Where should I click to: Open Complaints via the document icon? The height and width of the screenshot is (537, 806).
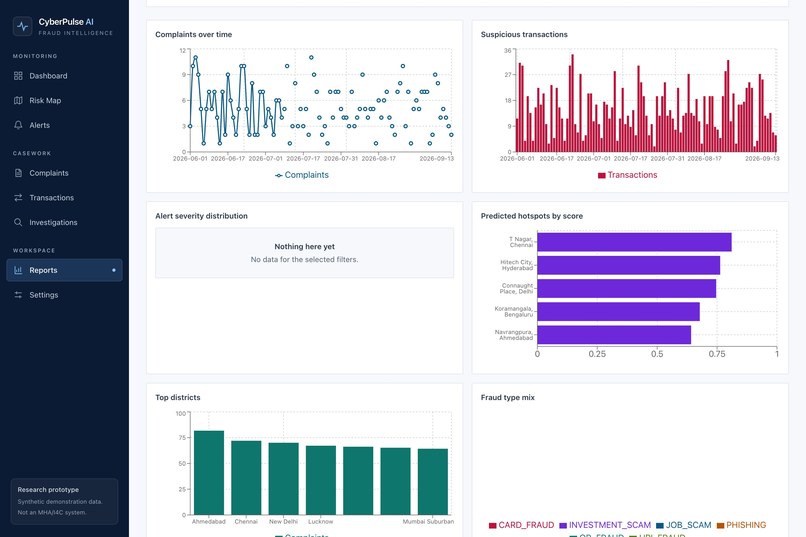(x=18, y=173)
